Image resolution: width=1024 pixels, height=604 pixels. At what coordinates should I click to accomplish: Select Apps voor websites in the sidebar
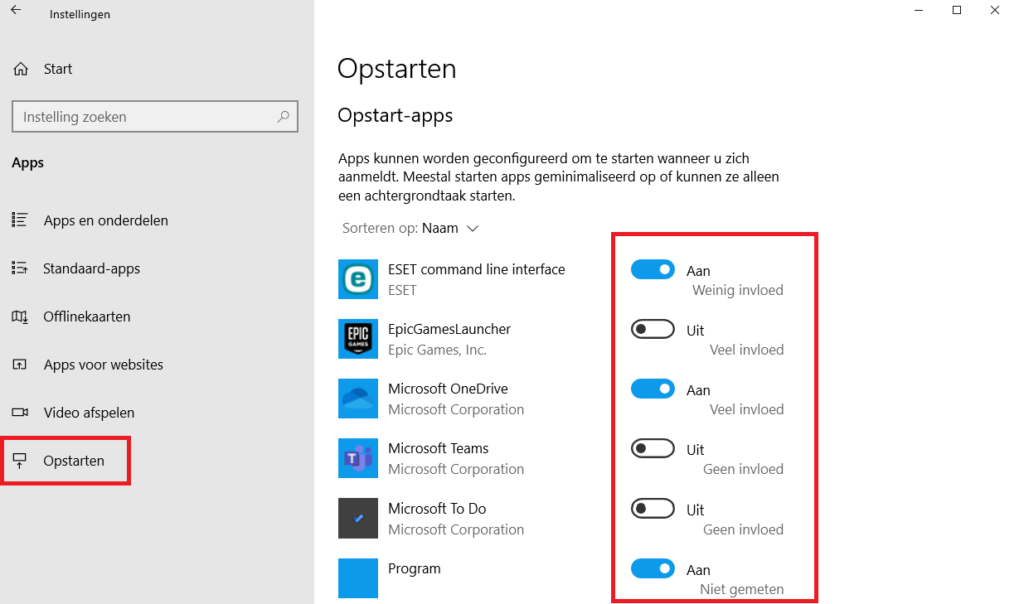(x=103, y=364)
